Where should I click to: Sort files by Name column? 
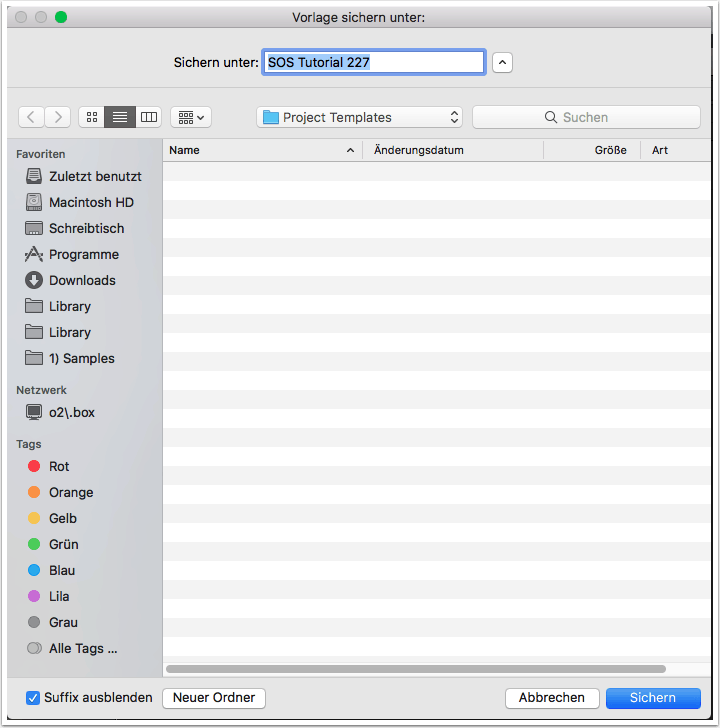pyautogui.click(x=262, y=150)
